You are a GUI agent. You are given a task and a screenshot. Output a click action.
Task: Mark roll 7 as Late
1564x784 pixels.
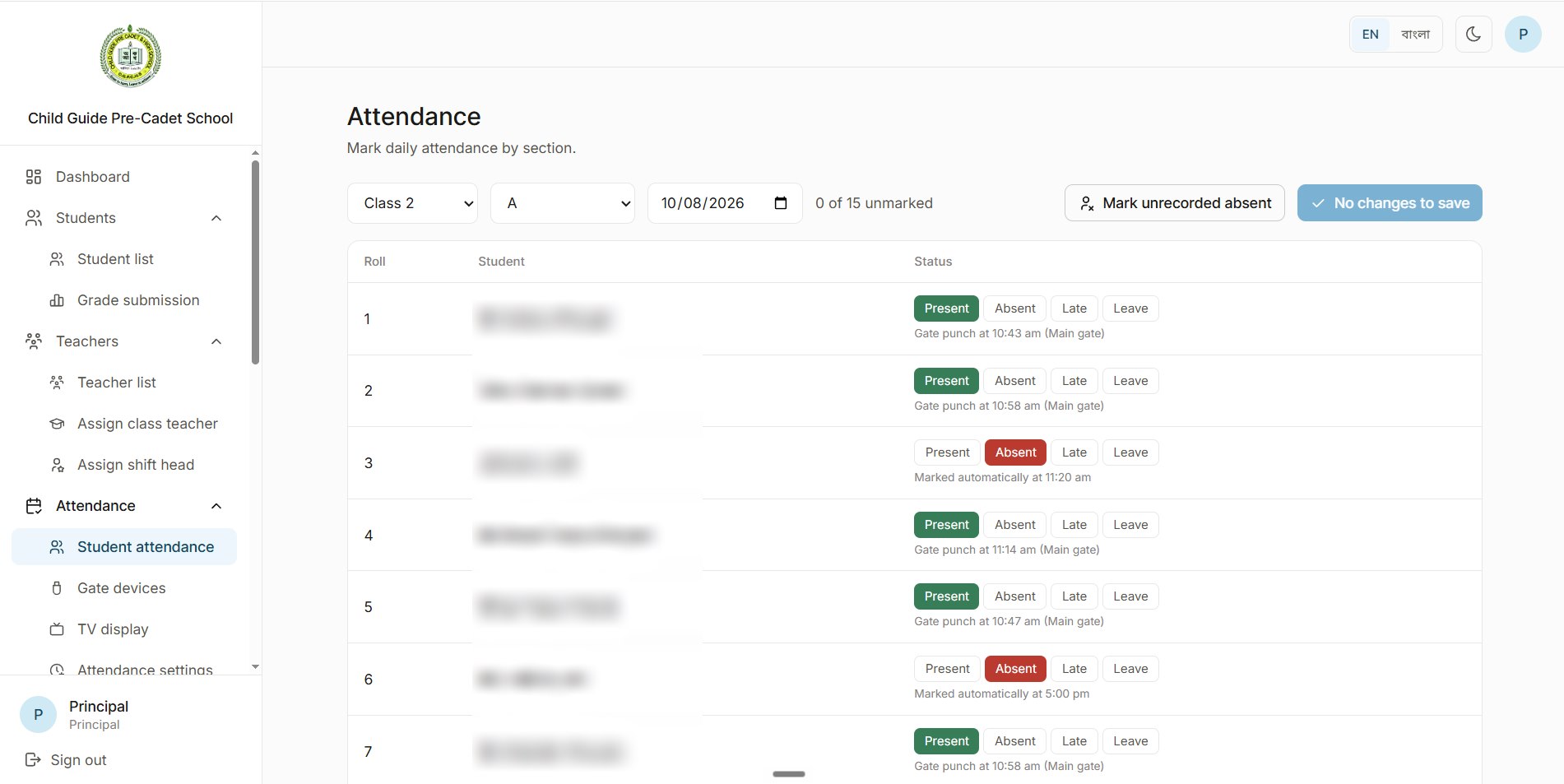1074,741
